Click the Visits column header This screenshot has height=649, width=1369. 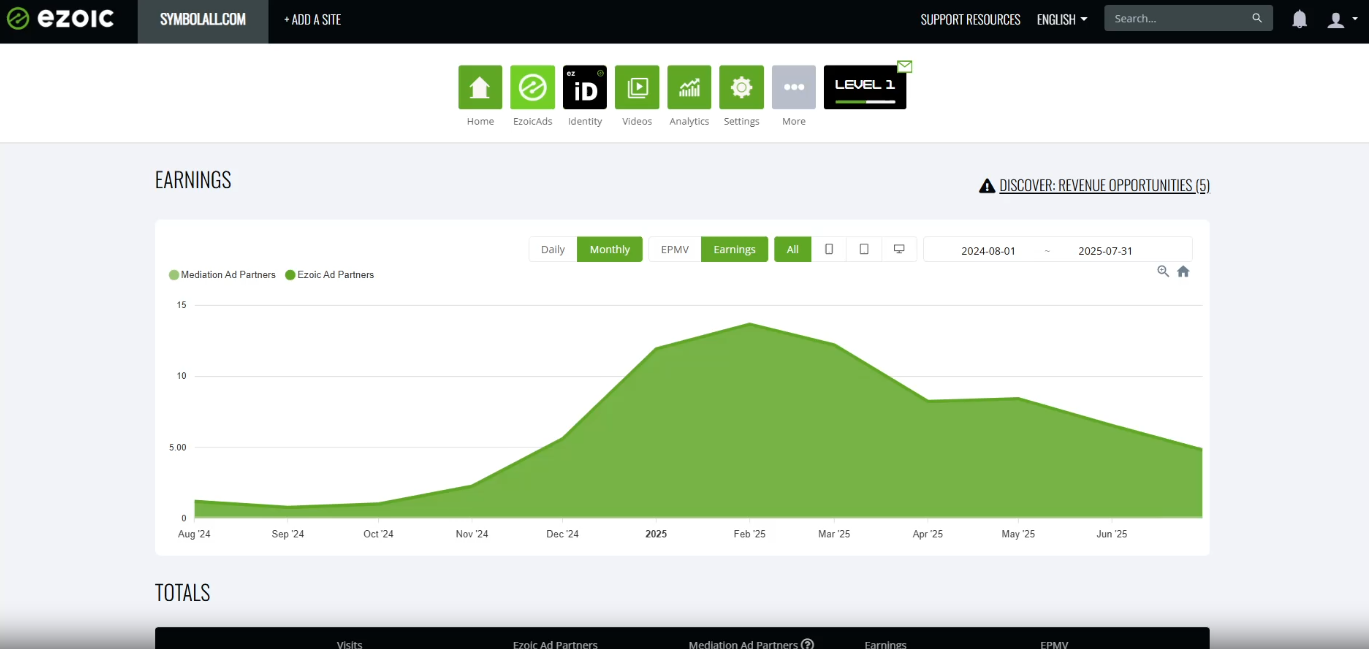pyautogui.click(x=349, y=644)
